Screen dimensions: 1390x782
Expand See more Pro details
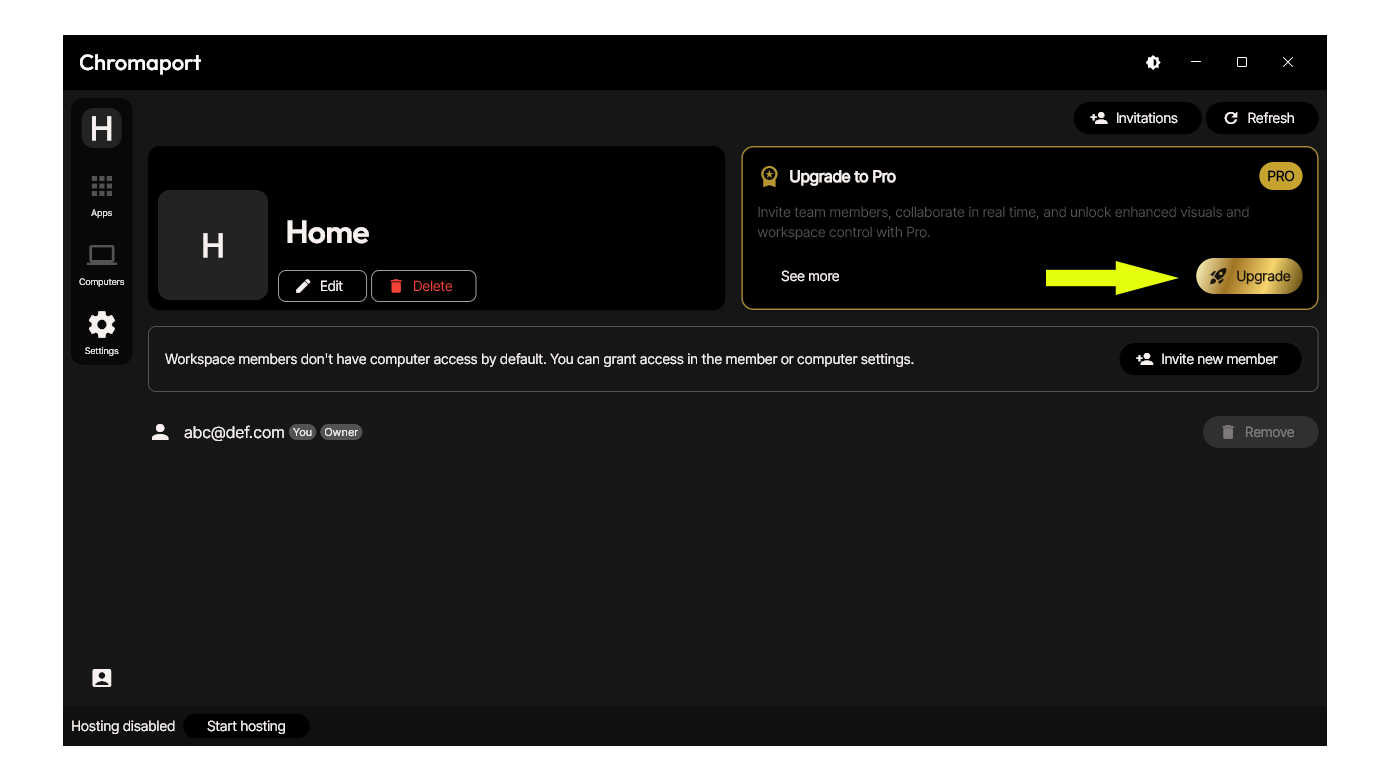pyautogui.click(x=810, y=276)
